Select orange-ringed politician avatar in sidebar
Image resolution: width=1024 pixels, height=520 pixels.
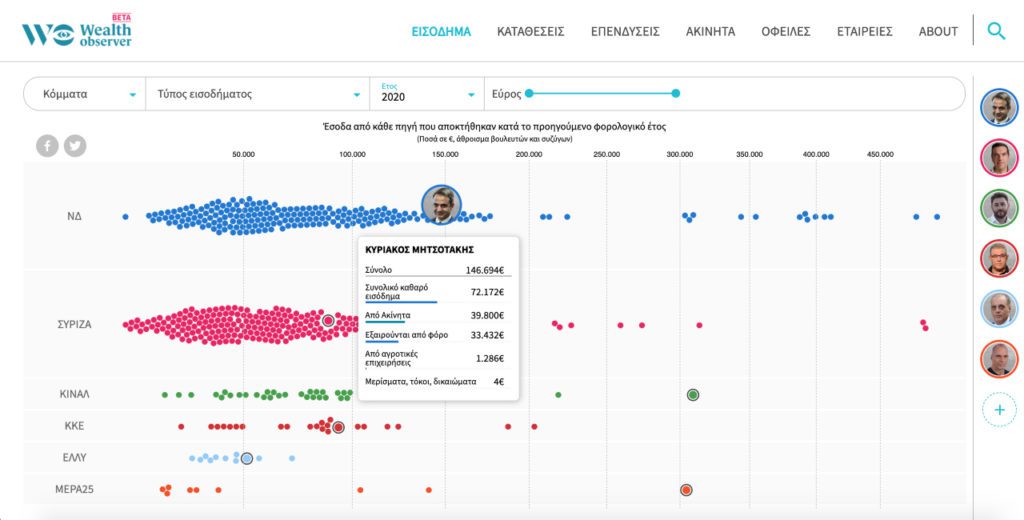click(x=999, y=359)
